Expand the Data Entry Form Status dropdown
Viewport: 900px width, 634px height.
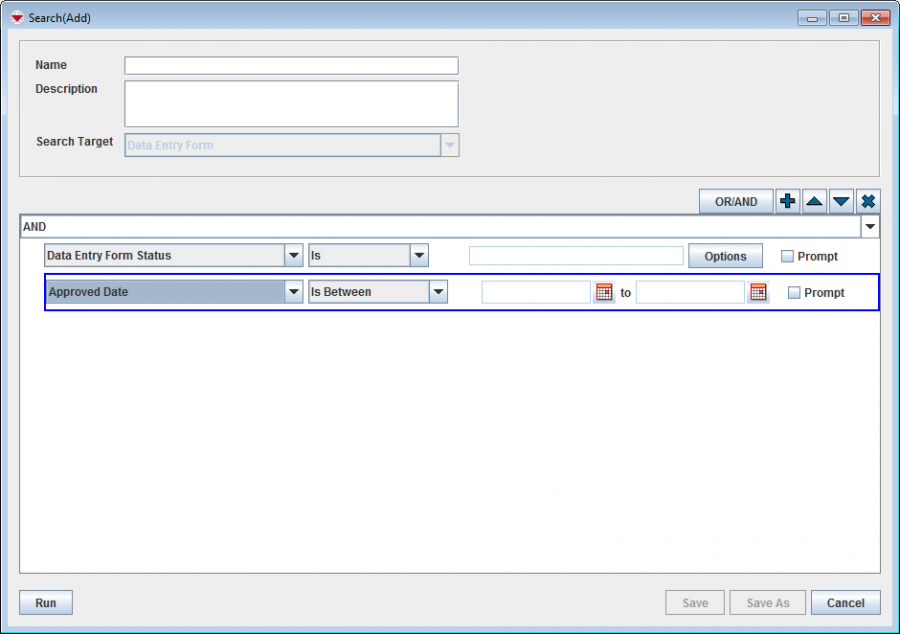[294, 256]
